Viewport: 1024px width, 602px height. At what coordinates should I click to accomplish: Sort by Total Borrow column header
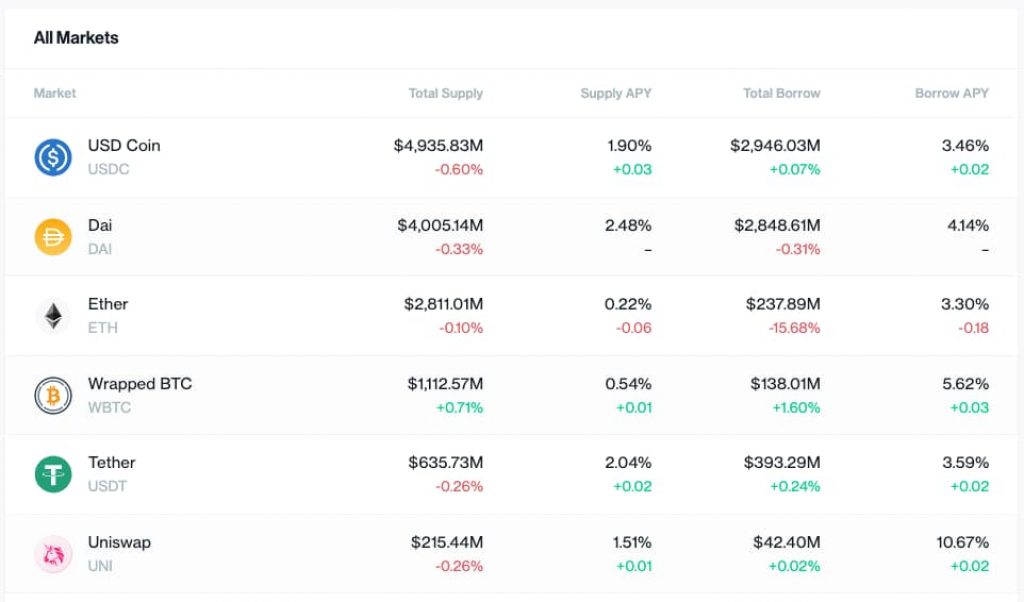click(781, 93)
